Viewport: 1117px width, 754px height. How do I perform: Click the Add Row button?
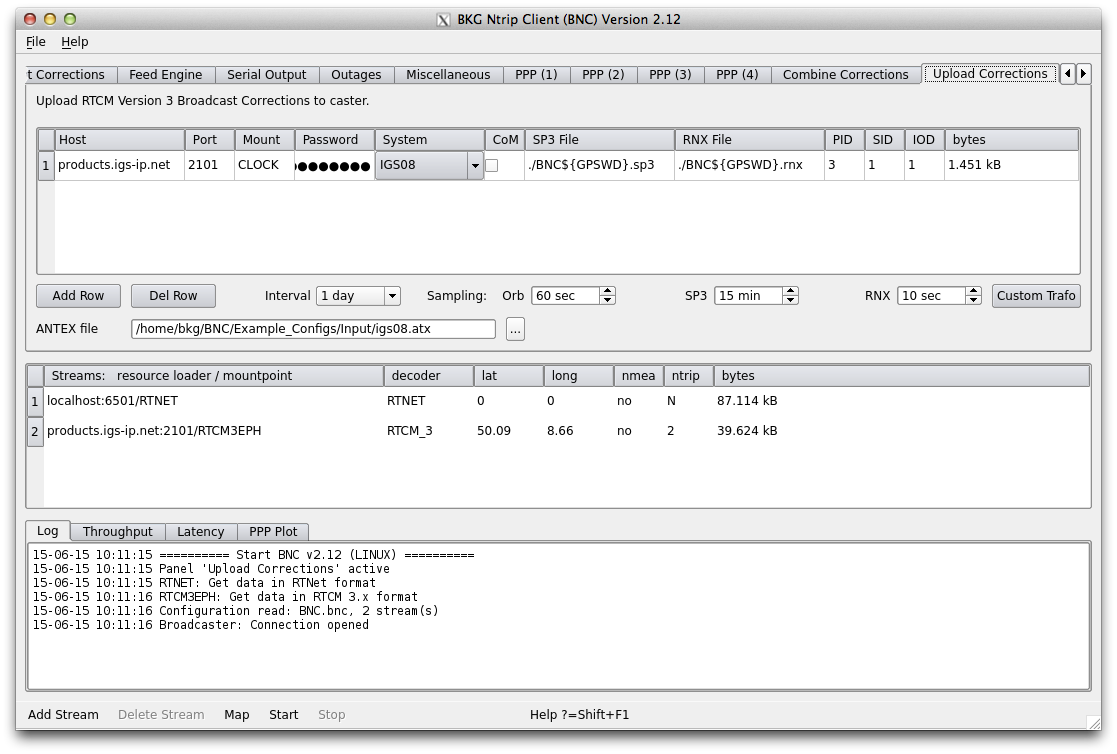(x=78, y=296)
